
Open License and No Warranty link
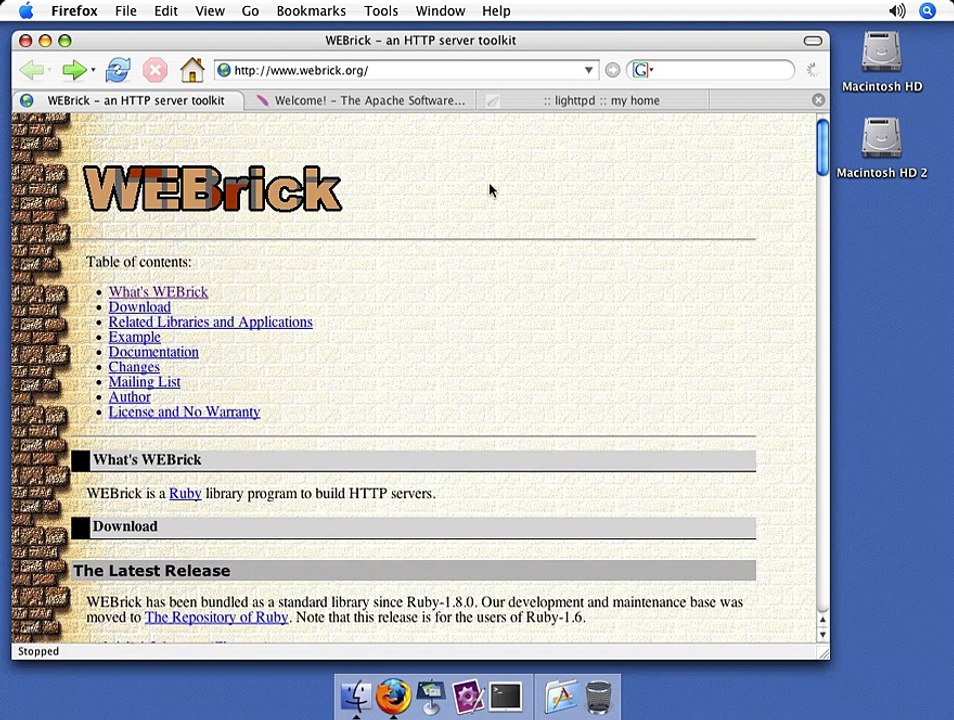184,412
